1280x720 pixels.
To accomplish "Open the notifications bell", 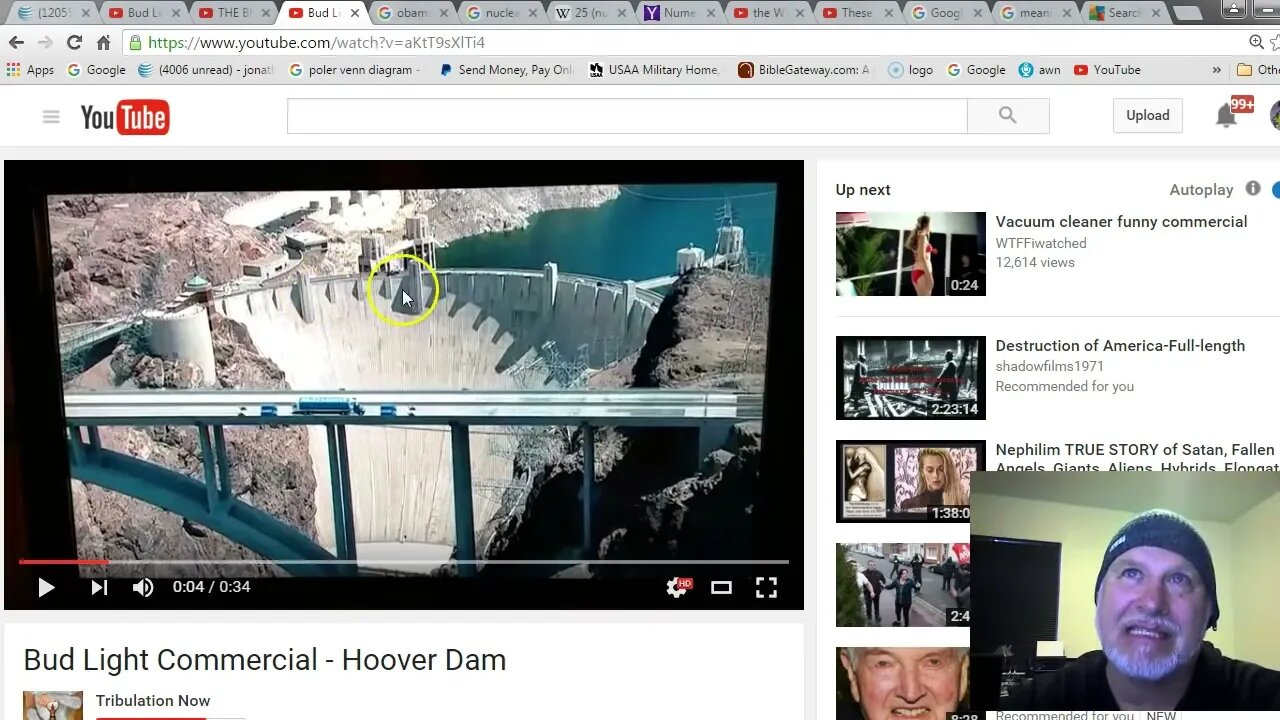I will coord(1226,116).
